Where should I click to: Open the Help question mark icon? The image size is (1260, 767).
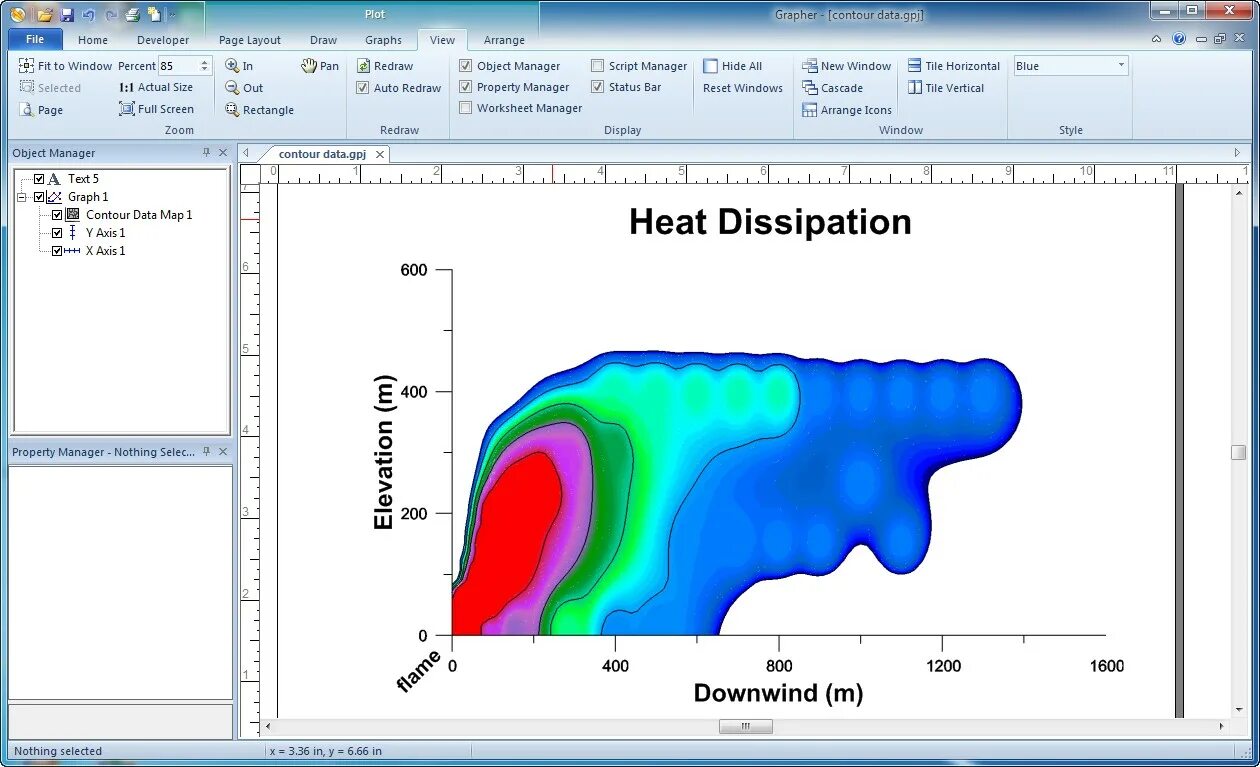tap(1179, 40)
